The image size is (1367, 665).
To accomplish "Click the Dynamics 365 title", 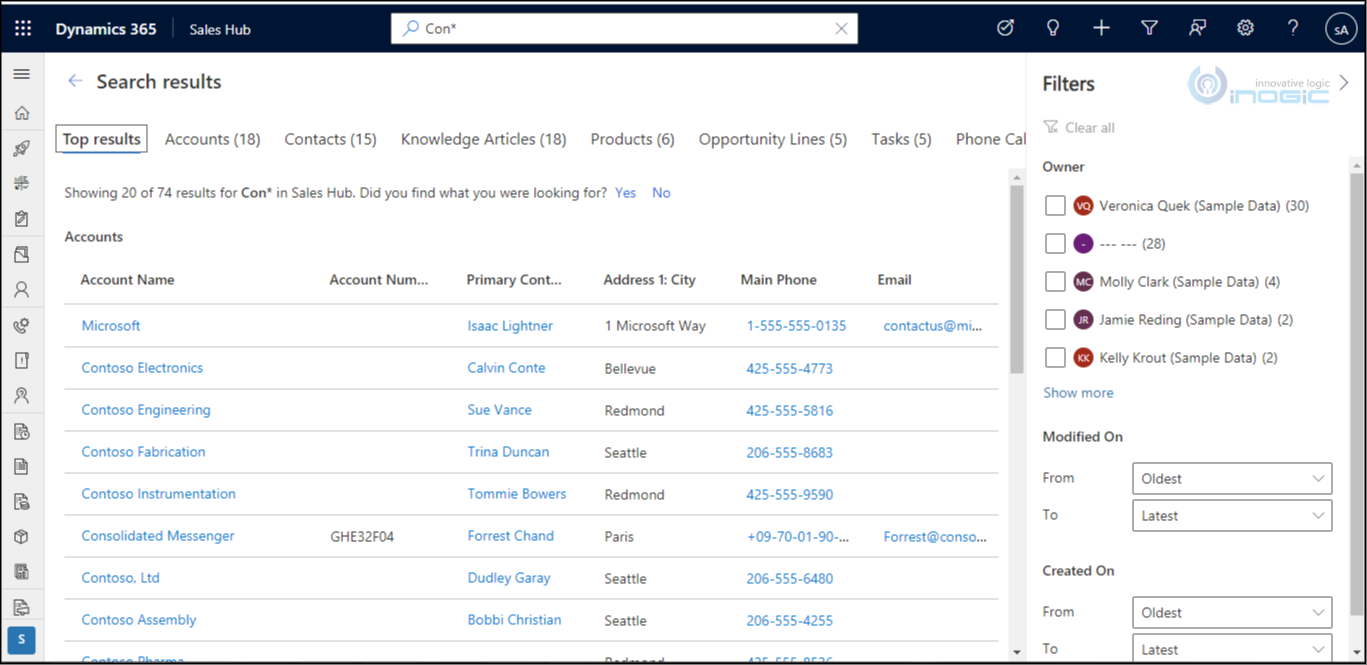I will [106, 29].
